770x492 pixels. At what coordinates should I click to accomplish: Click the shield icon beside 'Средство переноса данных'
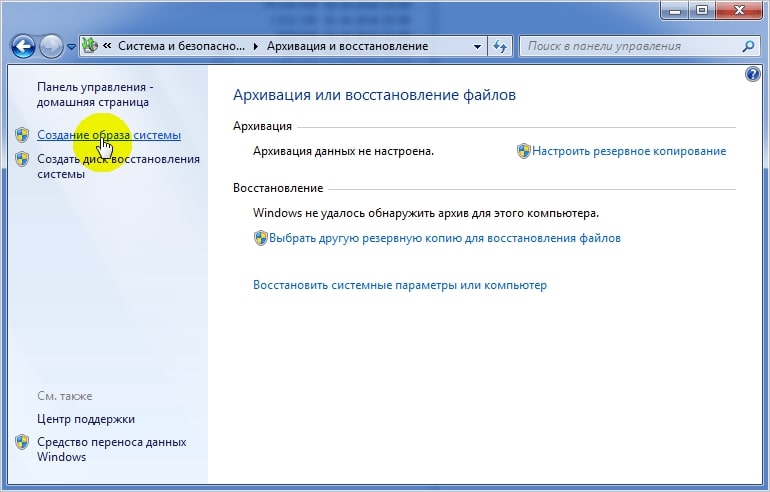(22, 442)
